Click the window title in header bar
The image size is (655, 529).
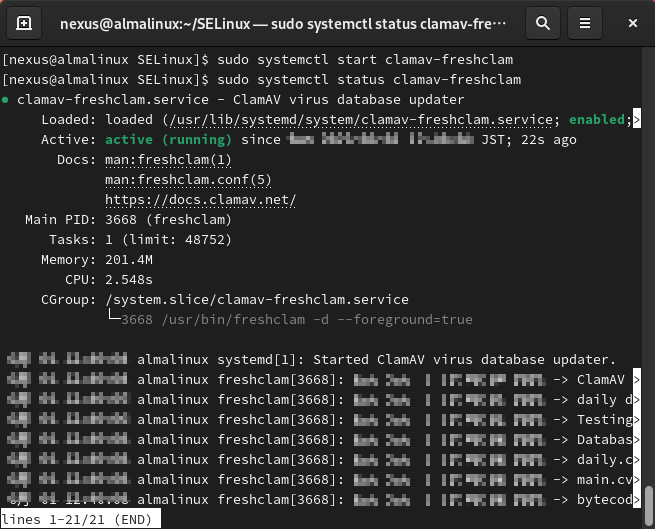pyautogui.click(x=282, y=22)
